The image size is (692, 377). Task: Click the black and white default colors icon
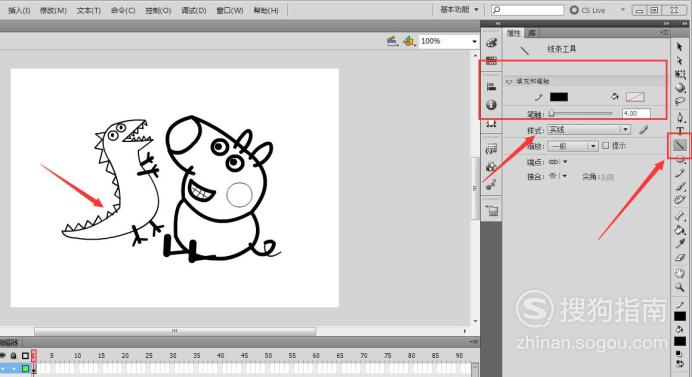(679, 354)
